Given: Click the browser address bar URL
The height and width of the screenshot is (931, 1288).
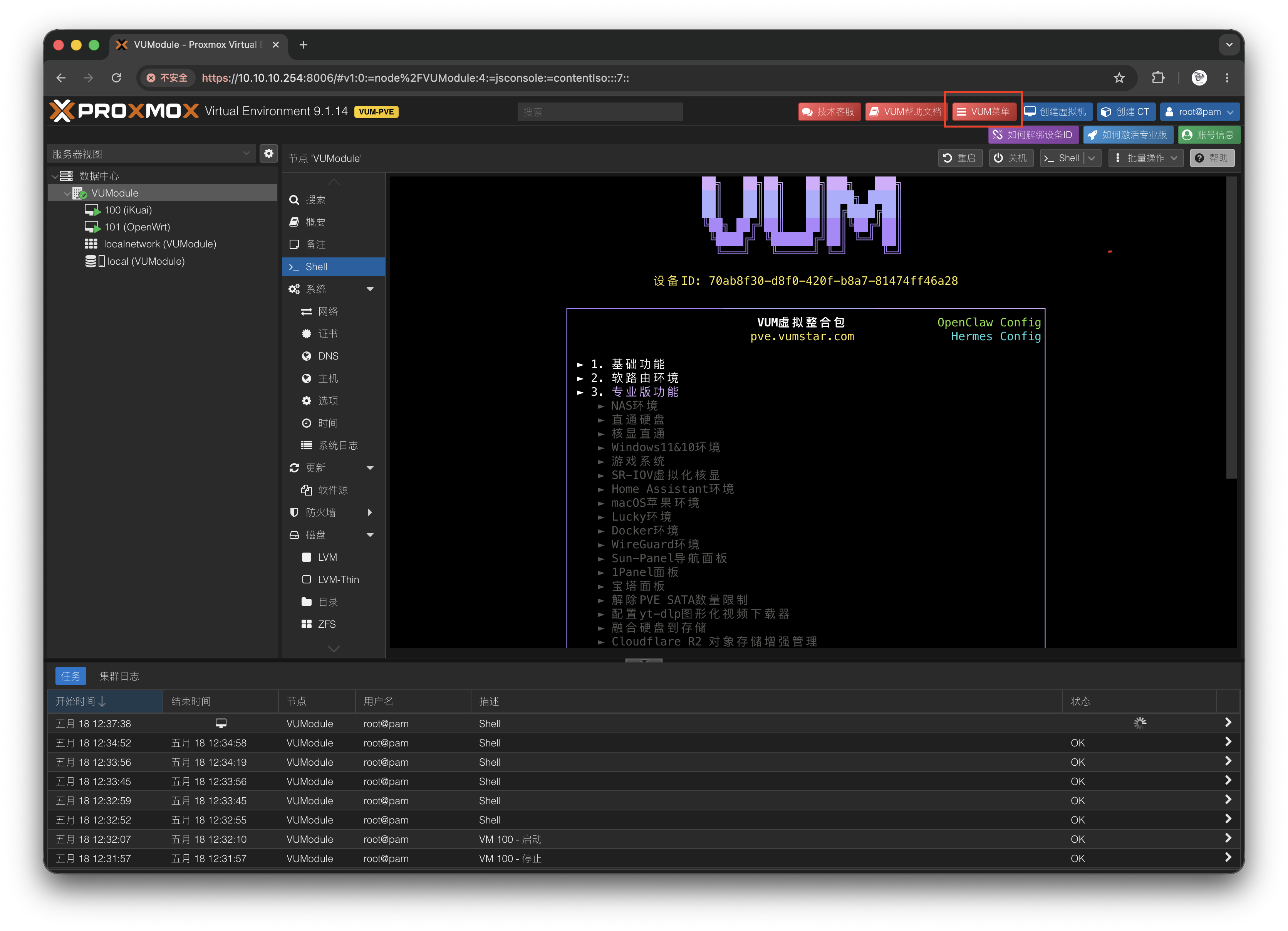Looking at the screenshot, I should (415, 78).
